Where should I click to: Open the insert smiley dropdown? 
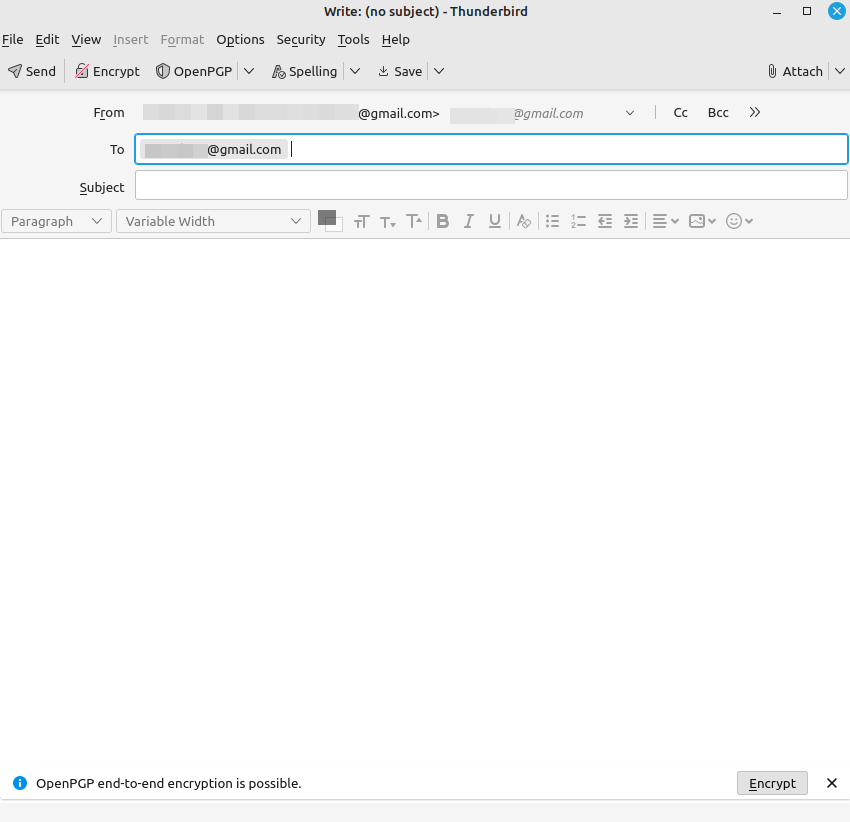[x=739, y=221]
